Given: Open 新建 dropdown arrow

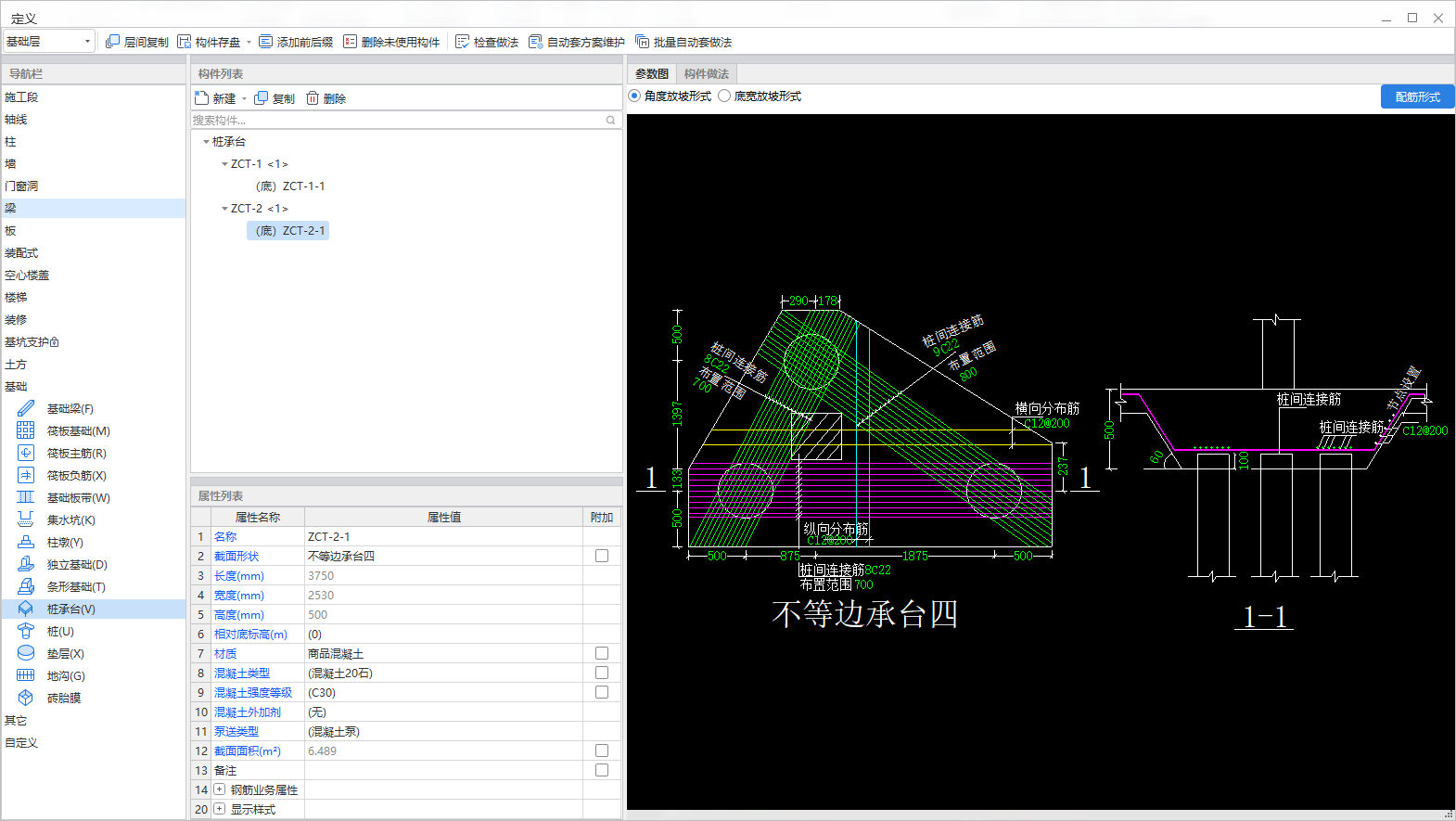Looking at the screenshot, I should 244,98.
